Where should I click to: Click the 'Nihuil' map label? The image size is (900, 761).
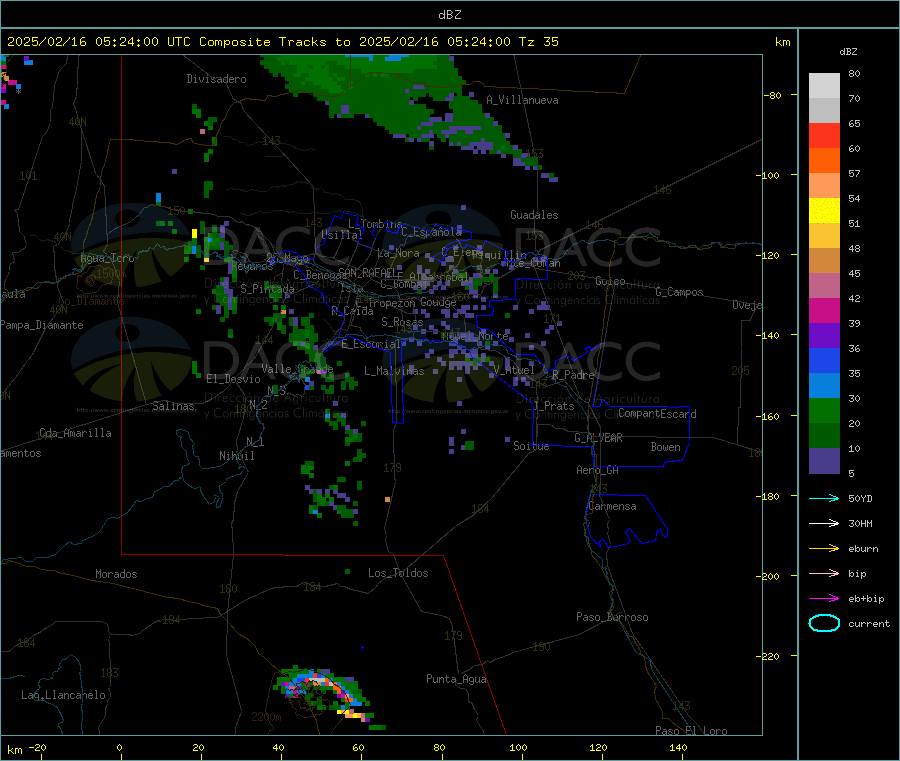point(237,456)
